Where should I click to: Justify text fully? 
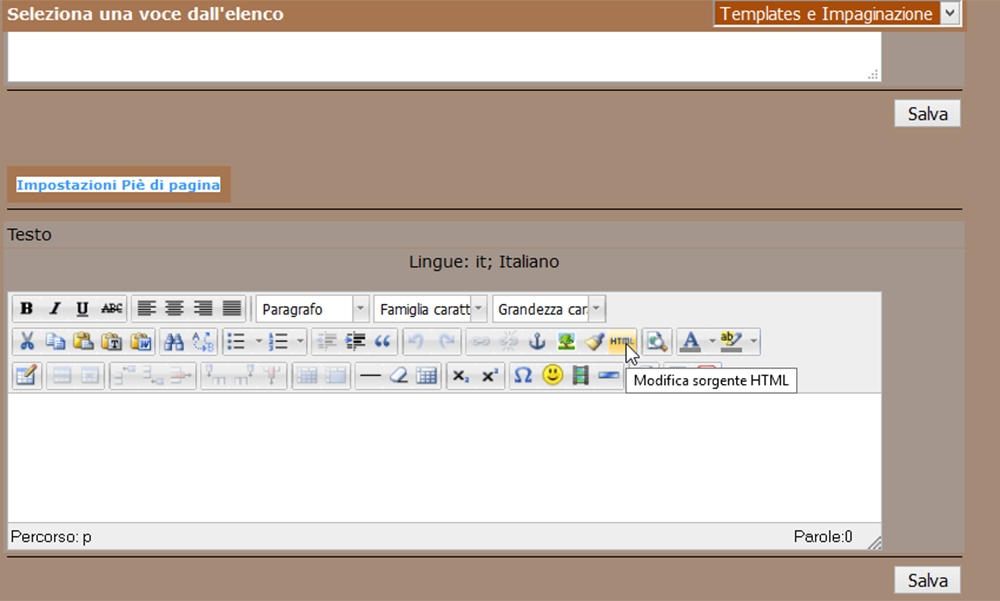click(232, 309)
